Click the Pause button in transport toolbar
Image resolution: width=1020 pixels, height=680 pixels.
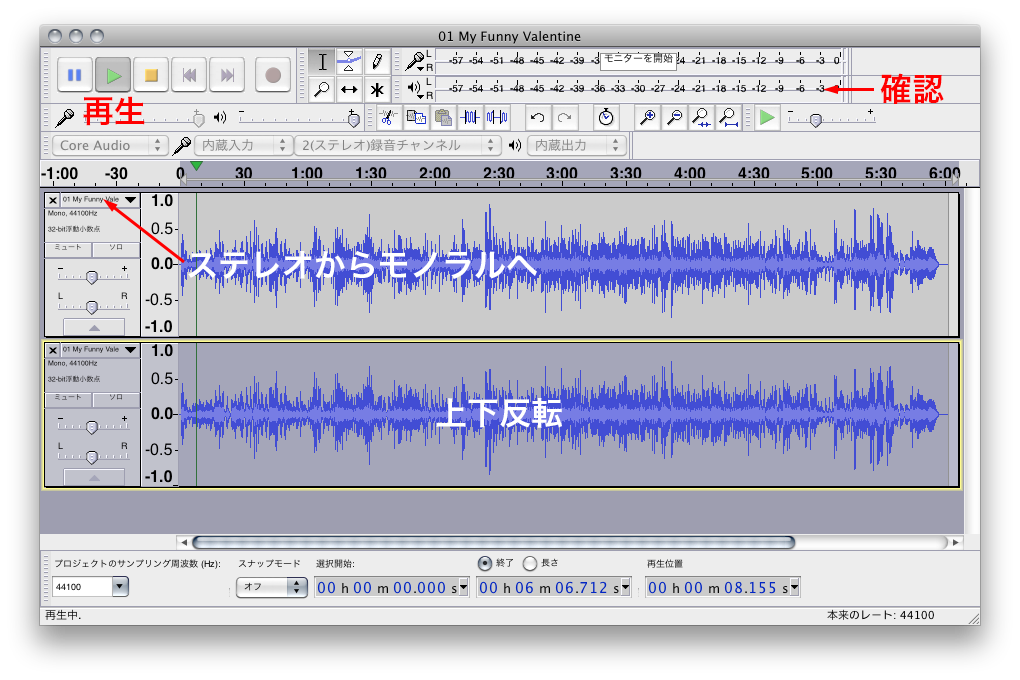[x=74, y=75]
